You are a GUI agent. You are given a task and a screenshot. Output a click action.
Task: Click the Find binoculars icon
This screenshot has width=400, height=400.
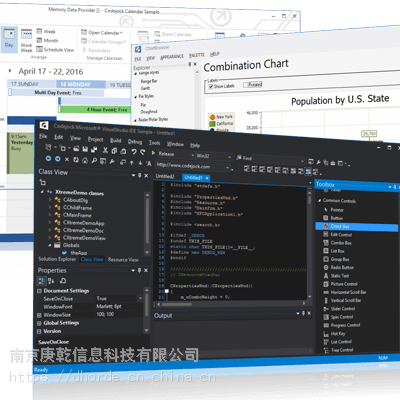(239, 157)
